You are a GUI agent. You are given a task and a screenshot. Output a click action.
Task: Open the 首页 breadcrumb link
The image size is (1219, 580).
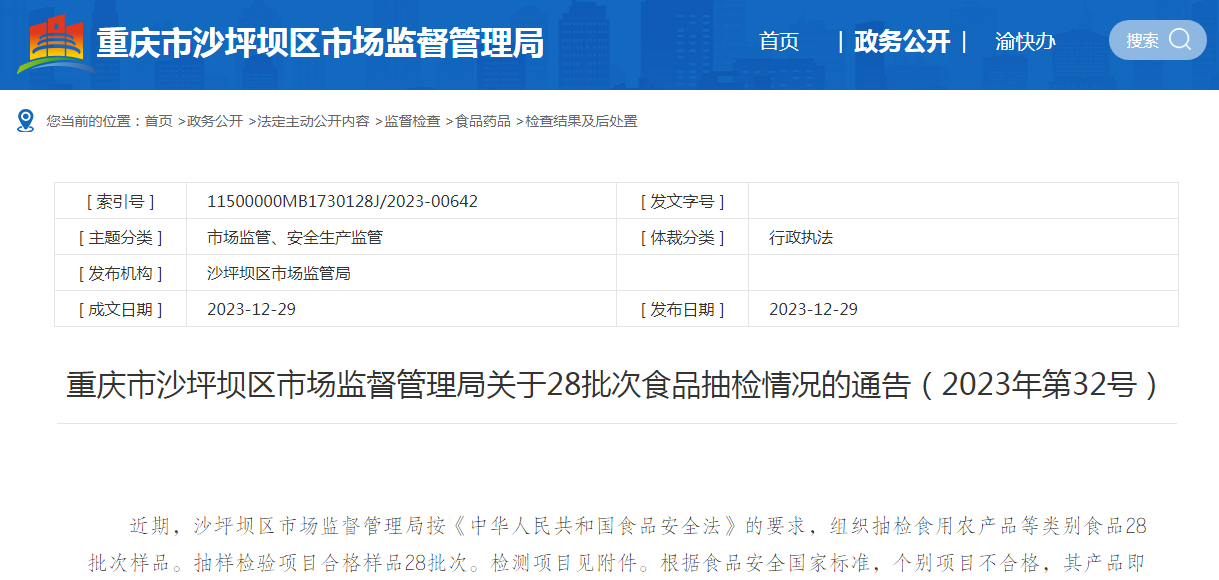pyautogui.click(x=158, y=121)
